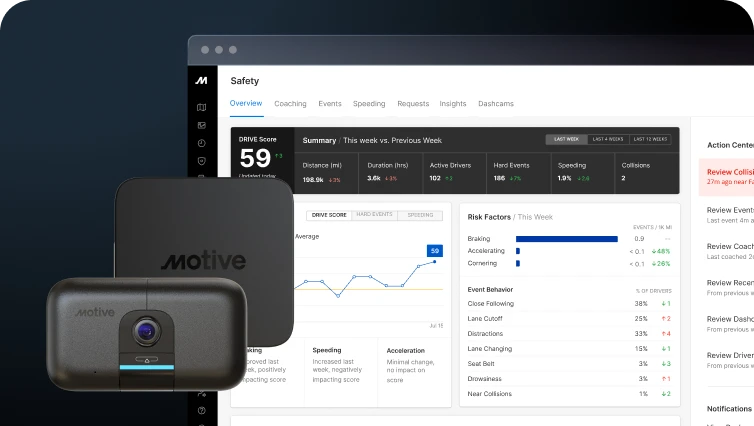Click the clock icon in the sidebar
This screenshot has height=426, width=754.
coord(202,143)
